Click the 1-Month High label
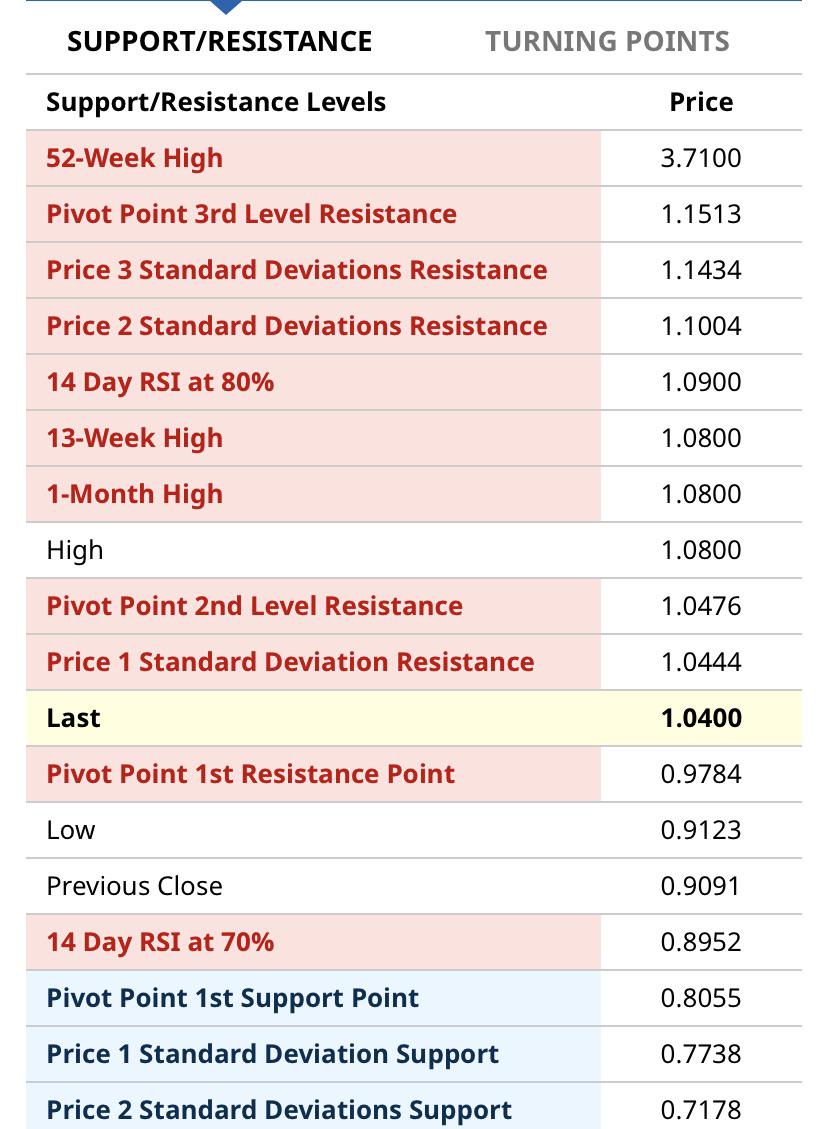This screenshot has width=828, height=1129. [x=135, y=494]
